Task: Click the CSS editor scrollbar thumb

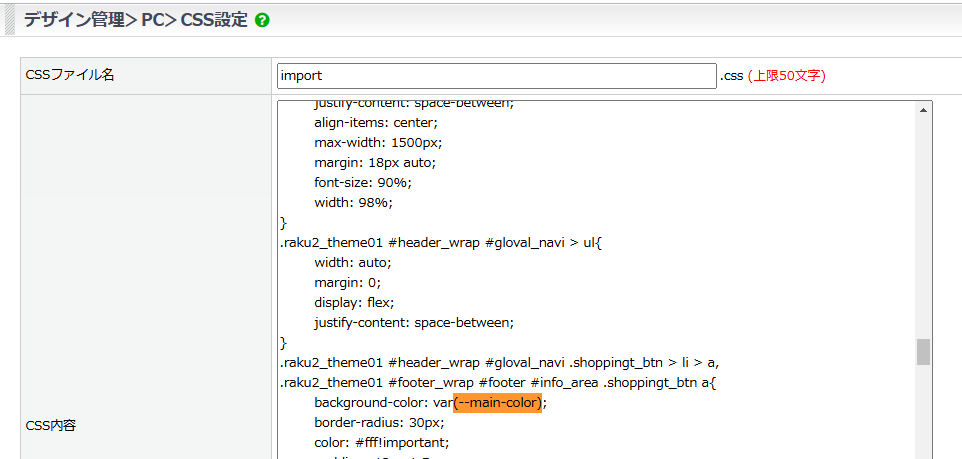Action: [923, 352]
